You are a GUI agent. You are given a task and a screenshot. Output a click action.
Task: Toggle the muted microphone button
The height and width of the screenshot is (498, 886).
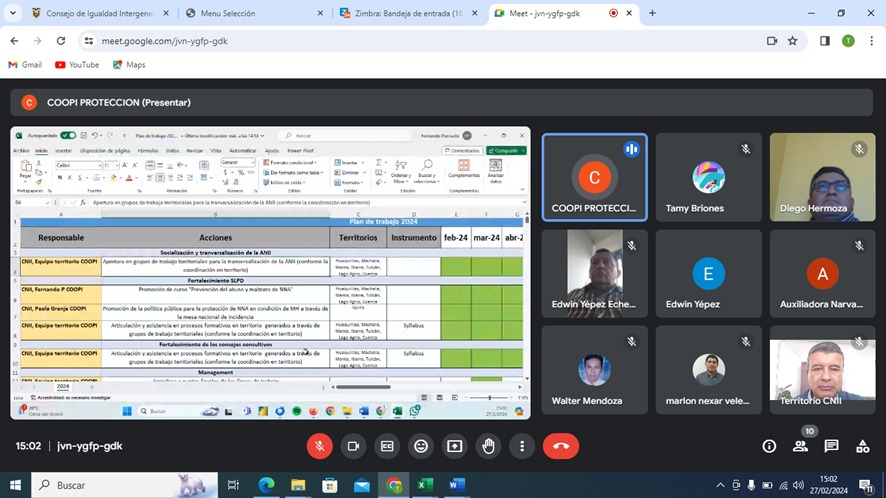point(319,446)
